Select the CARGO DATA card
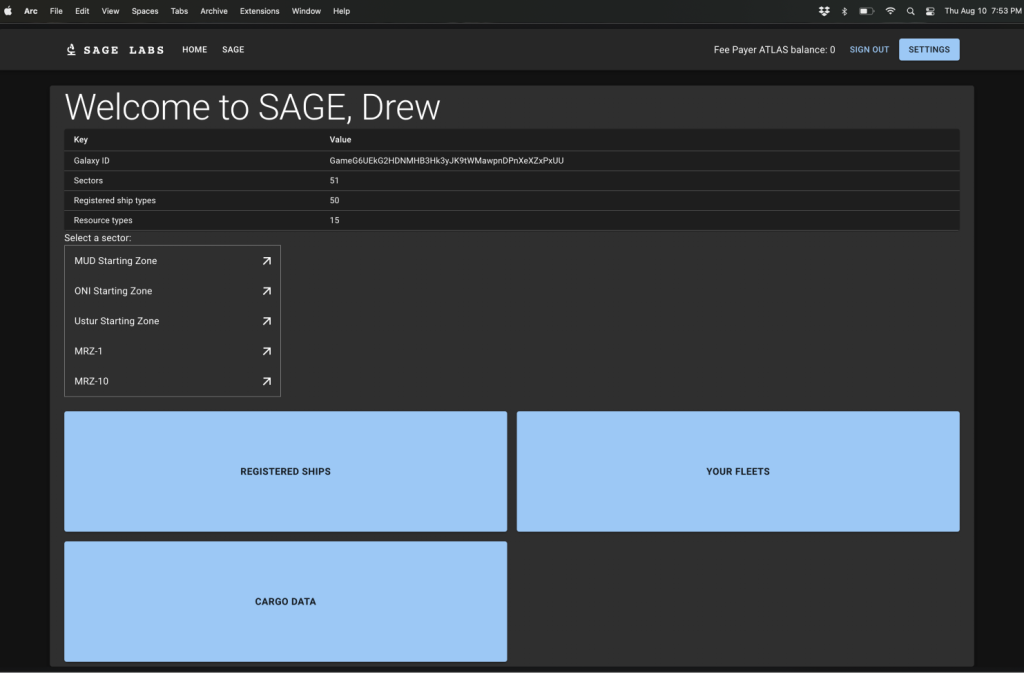 pos(285,601)
